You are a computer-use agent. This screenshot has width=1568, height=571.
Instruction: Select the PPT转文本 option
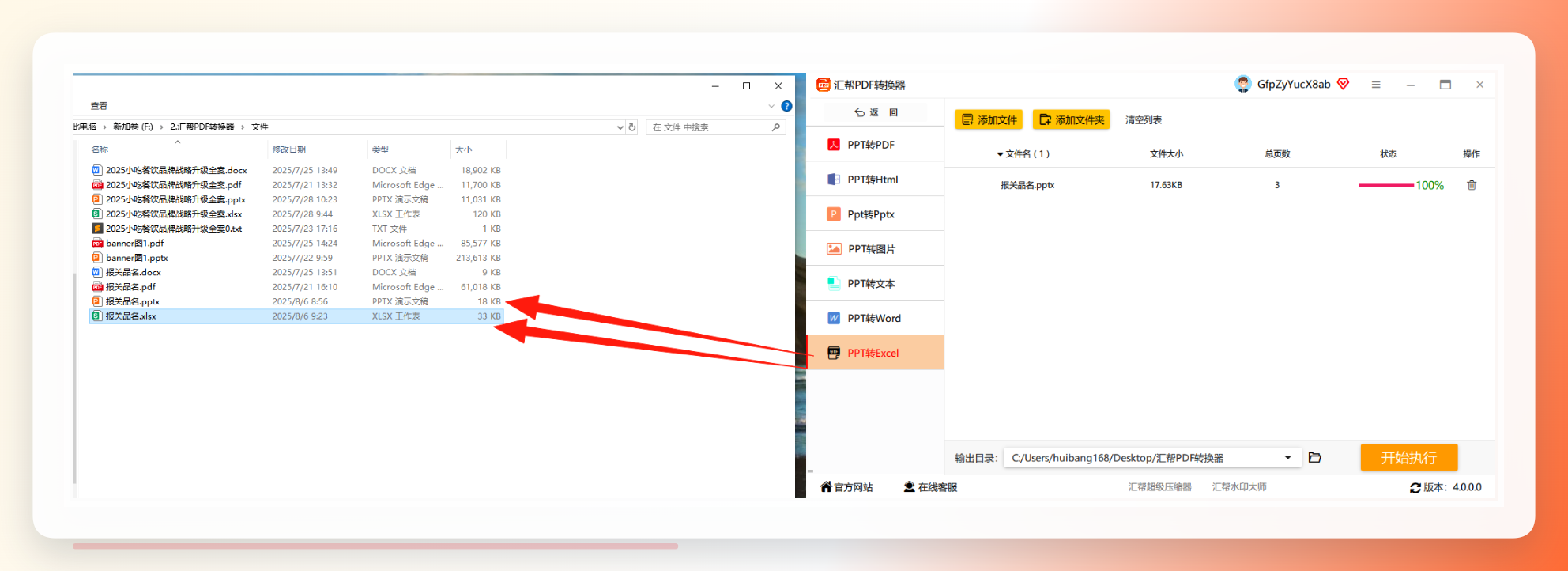tap(875, 283)
